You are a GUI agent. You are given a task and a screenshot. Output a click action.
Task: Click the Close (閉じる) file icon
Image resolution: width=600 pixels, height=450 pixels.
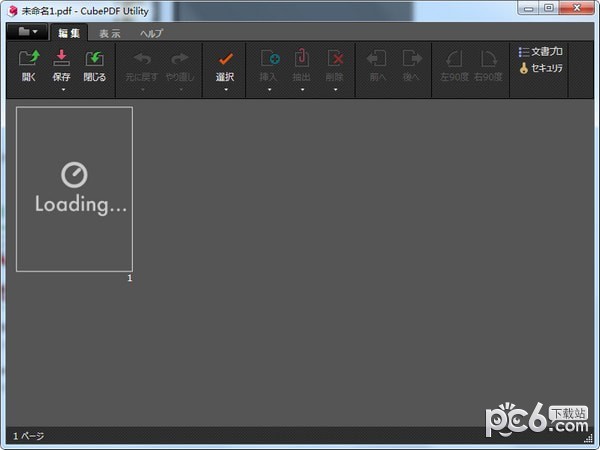pyautogui.click(x=94, y=59)
